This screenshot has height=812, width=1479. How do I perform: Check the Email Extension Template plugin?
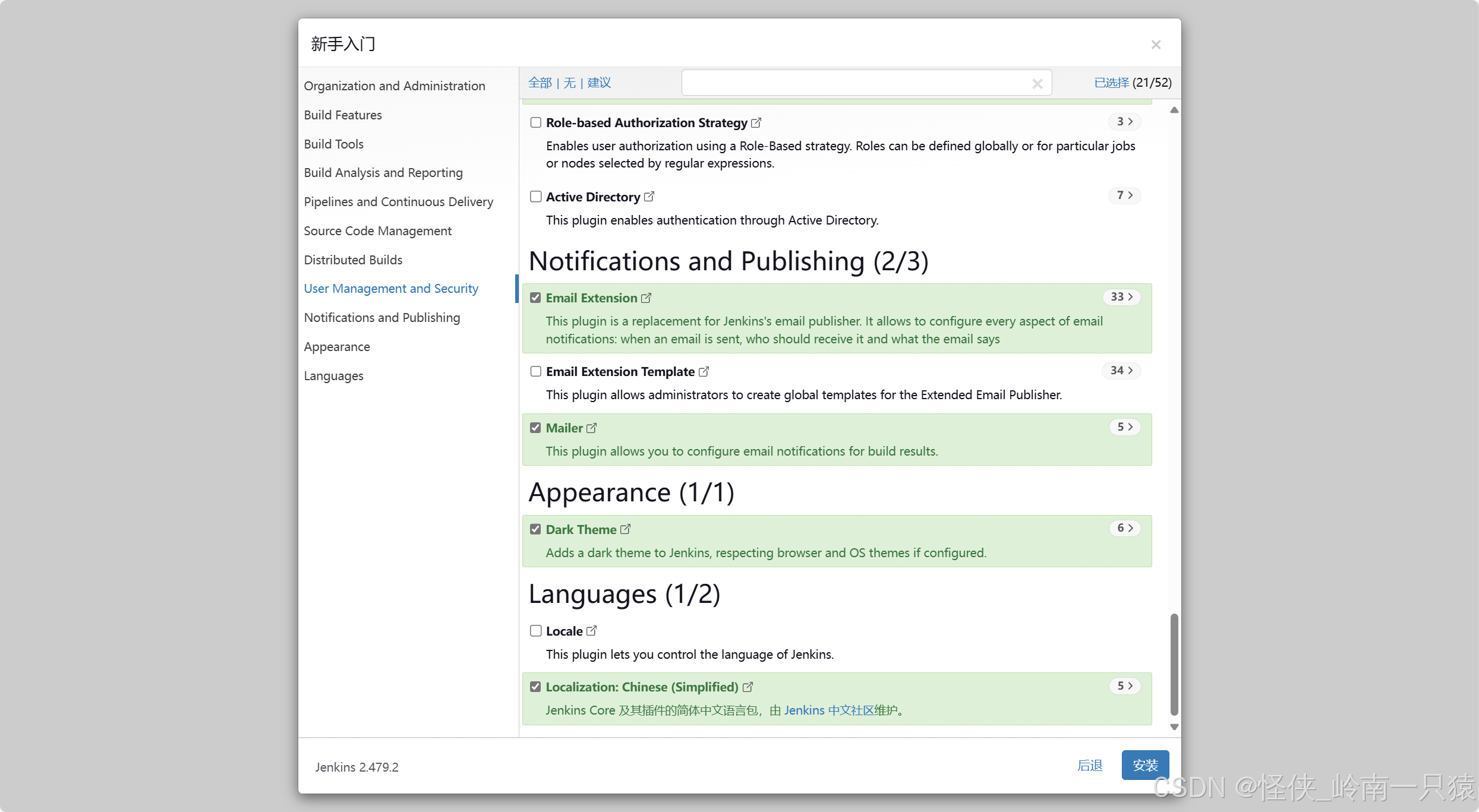(535, 371)
